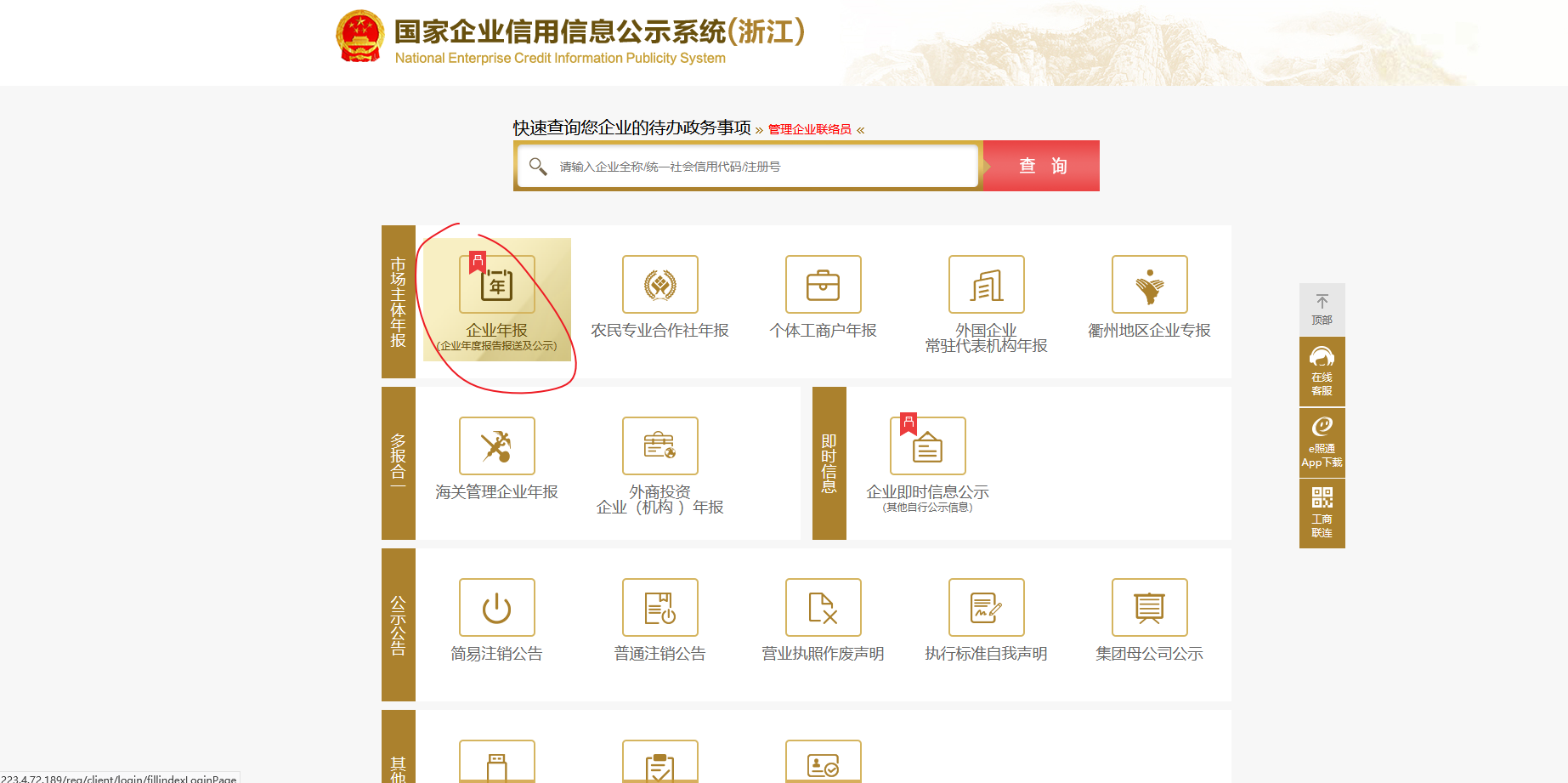This screenshot has width=1568, height=783.
Task: Click the ID card icon in 其他 row
Action: point(824,762)
